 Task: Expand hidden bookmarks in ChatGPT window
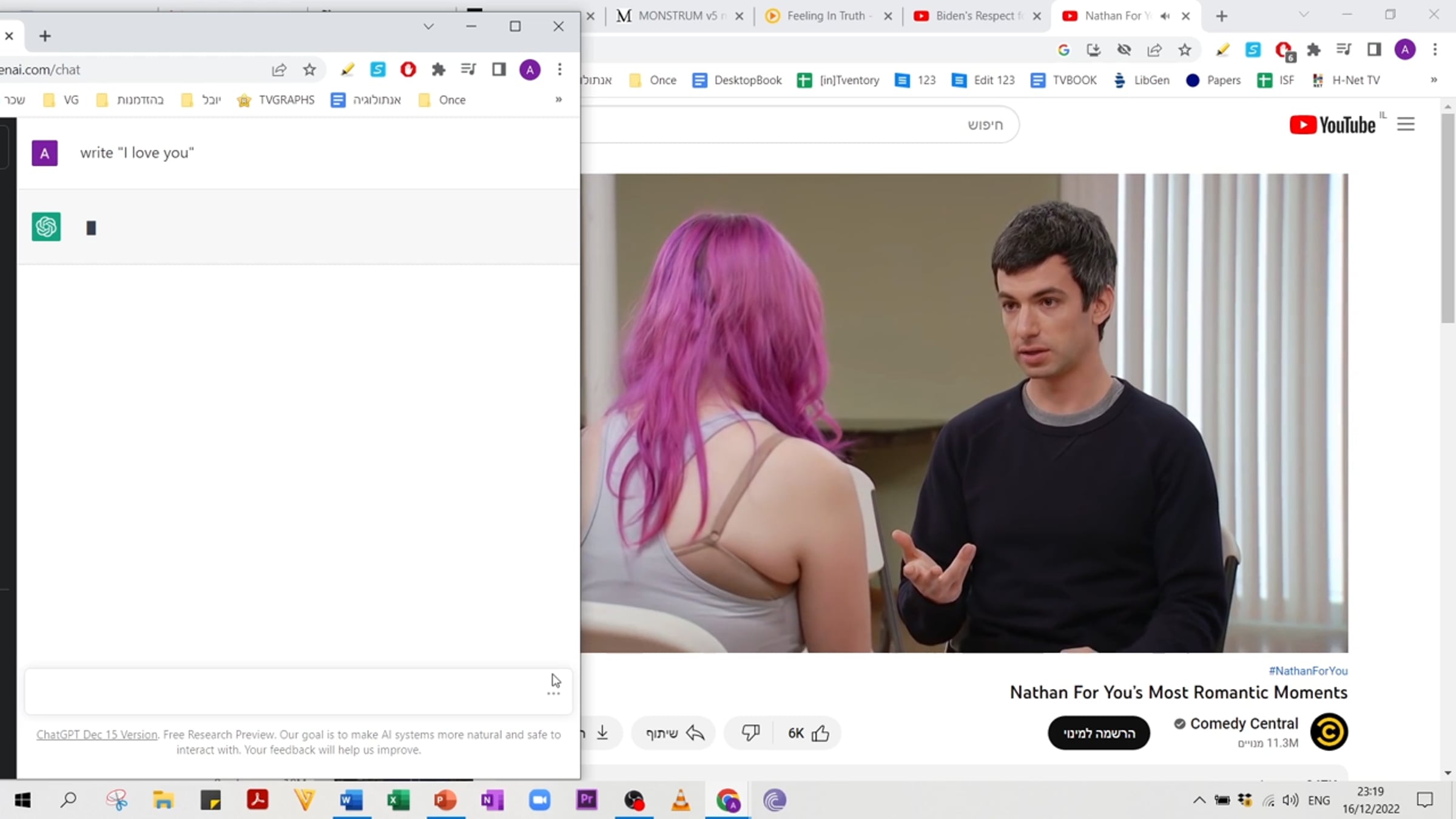558,99
